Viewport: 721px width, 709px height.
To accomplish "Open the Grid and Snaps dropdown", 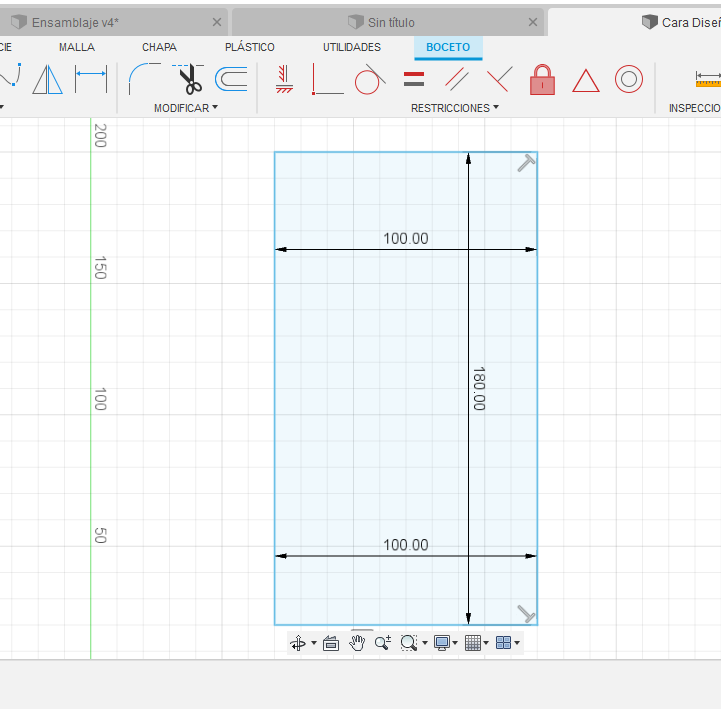I will click(x=477, y=643).
